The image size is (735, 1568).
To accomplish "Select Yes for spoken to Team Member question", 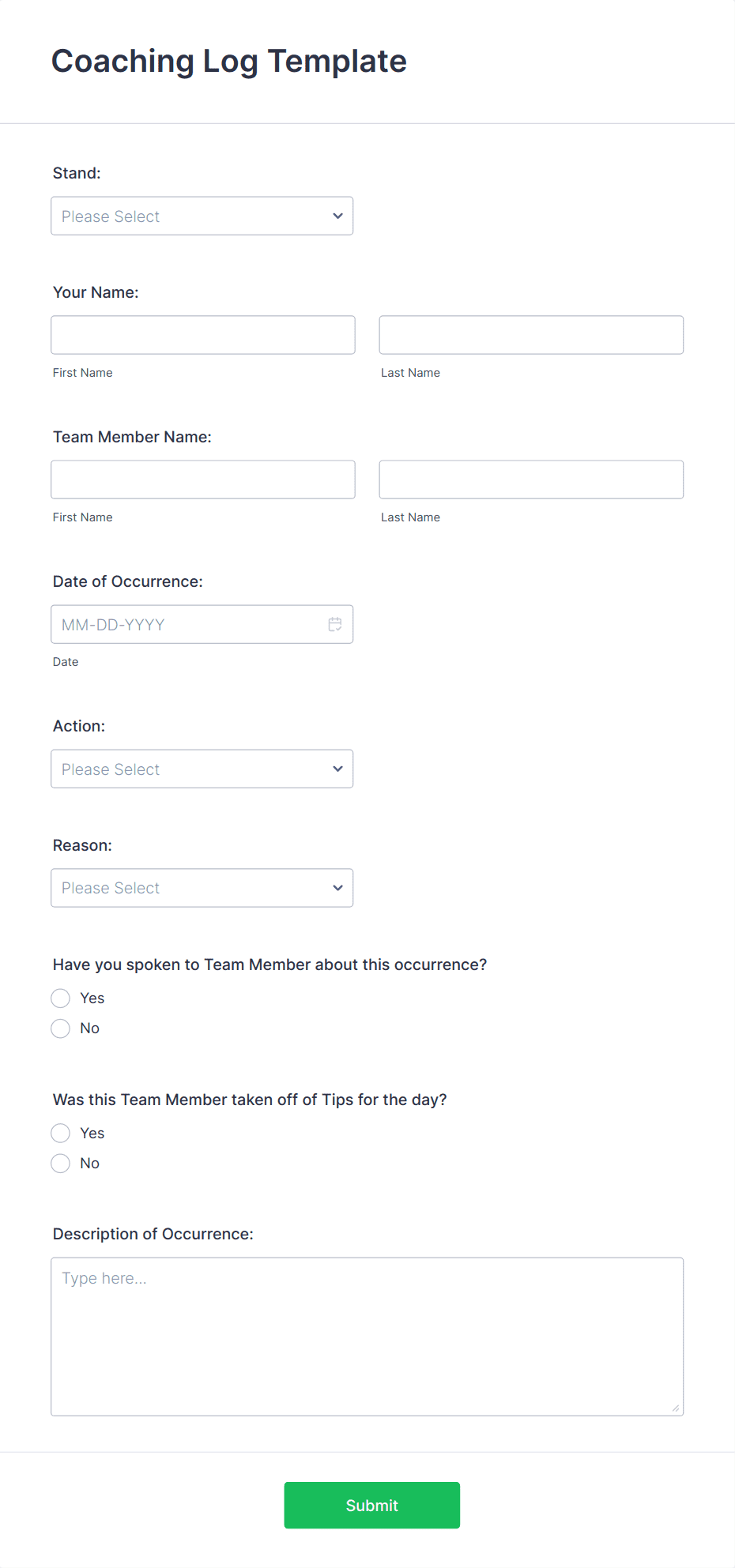I will point(60,998).
